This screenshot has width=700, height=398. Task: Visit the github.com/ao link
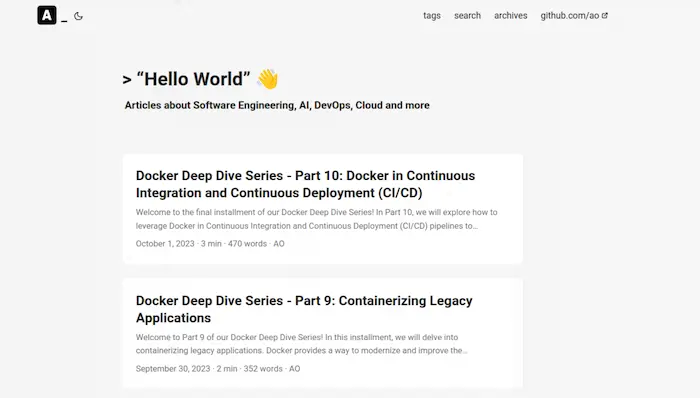point(574,16)
